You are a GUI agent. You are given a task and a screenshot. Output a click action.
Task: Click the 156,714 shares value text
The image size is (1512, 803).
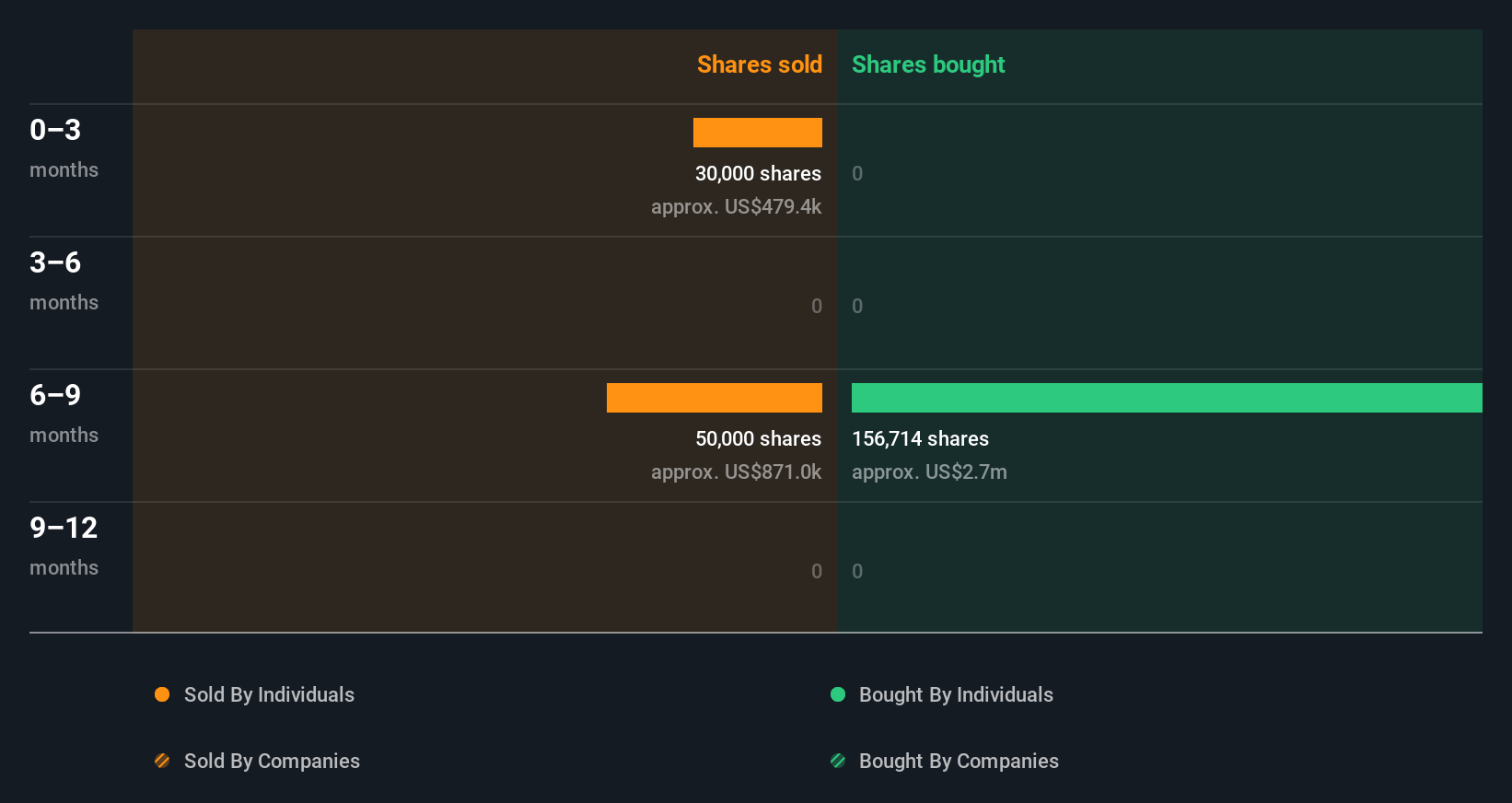(x=920, y=438)
